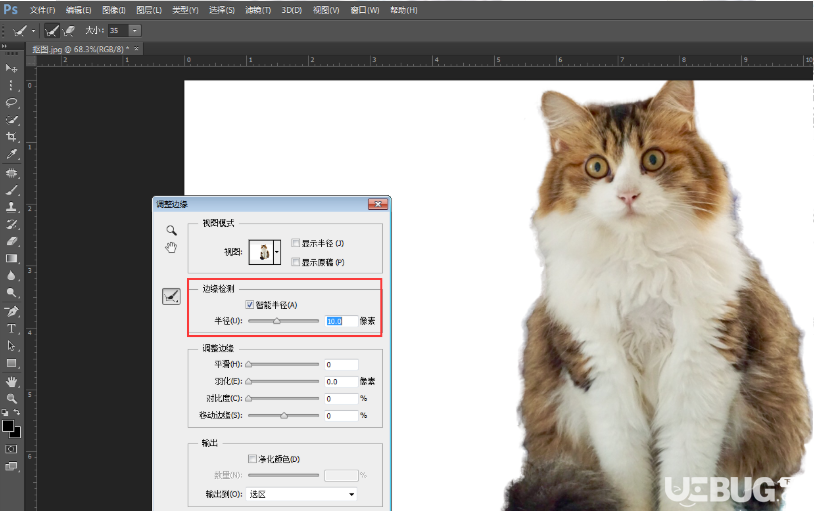Click the Hand tool in Refine Edge dialog
This screenshot has height=511, width=814.
click(x=171, y=247)
